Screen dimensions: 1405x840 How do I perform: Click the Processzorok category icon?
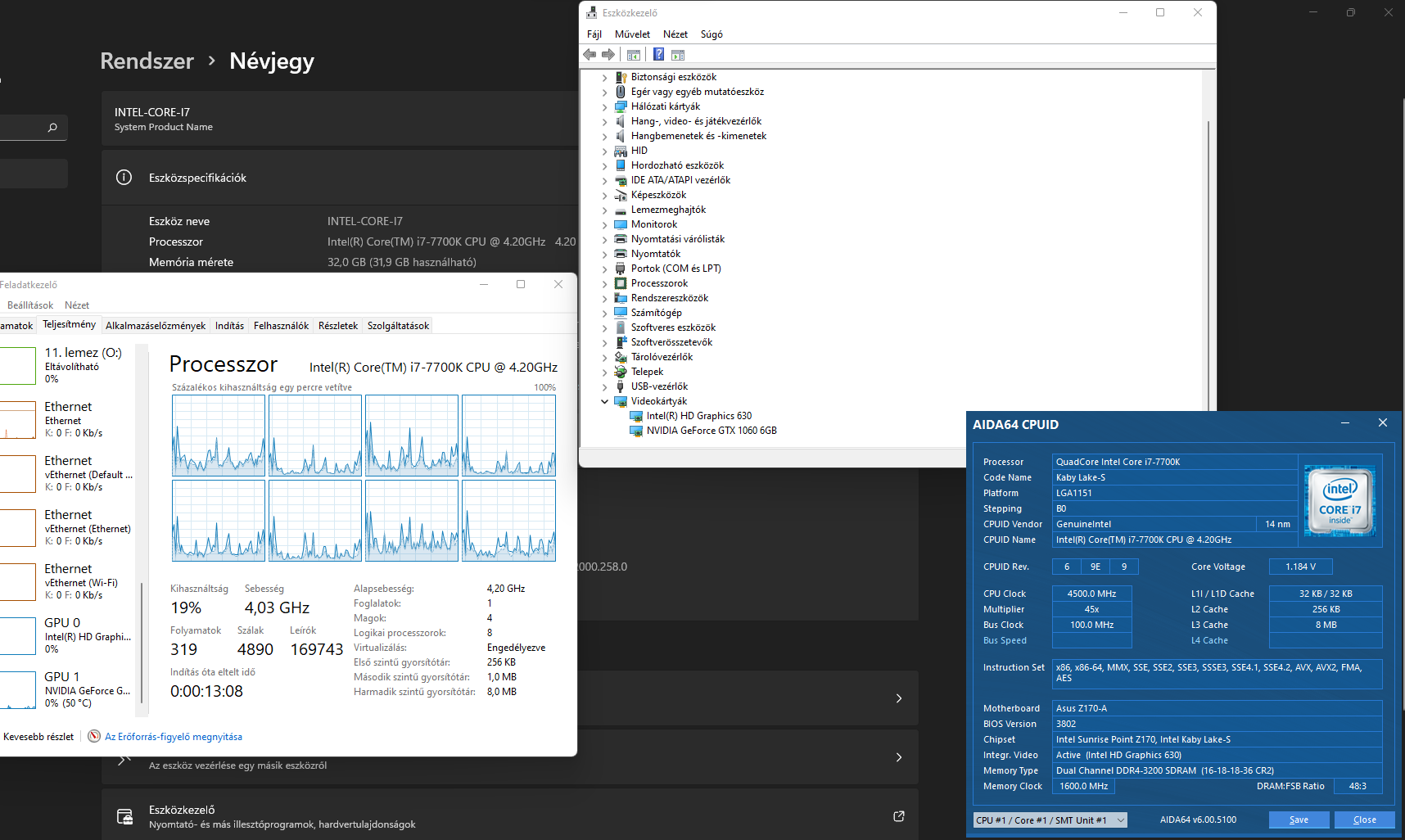(621, 283)
